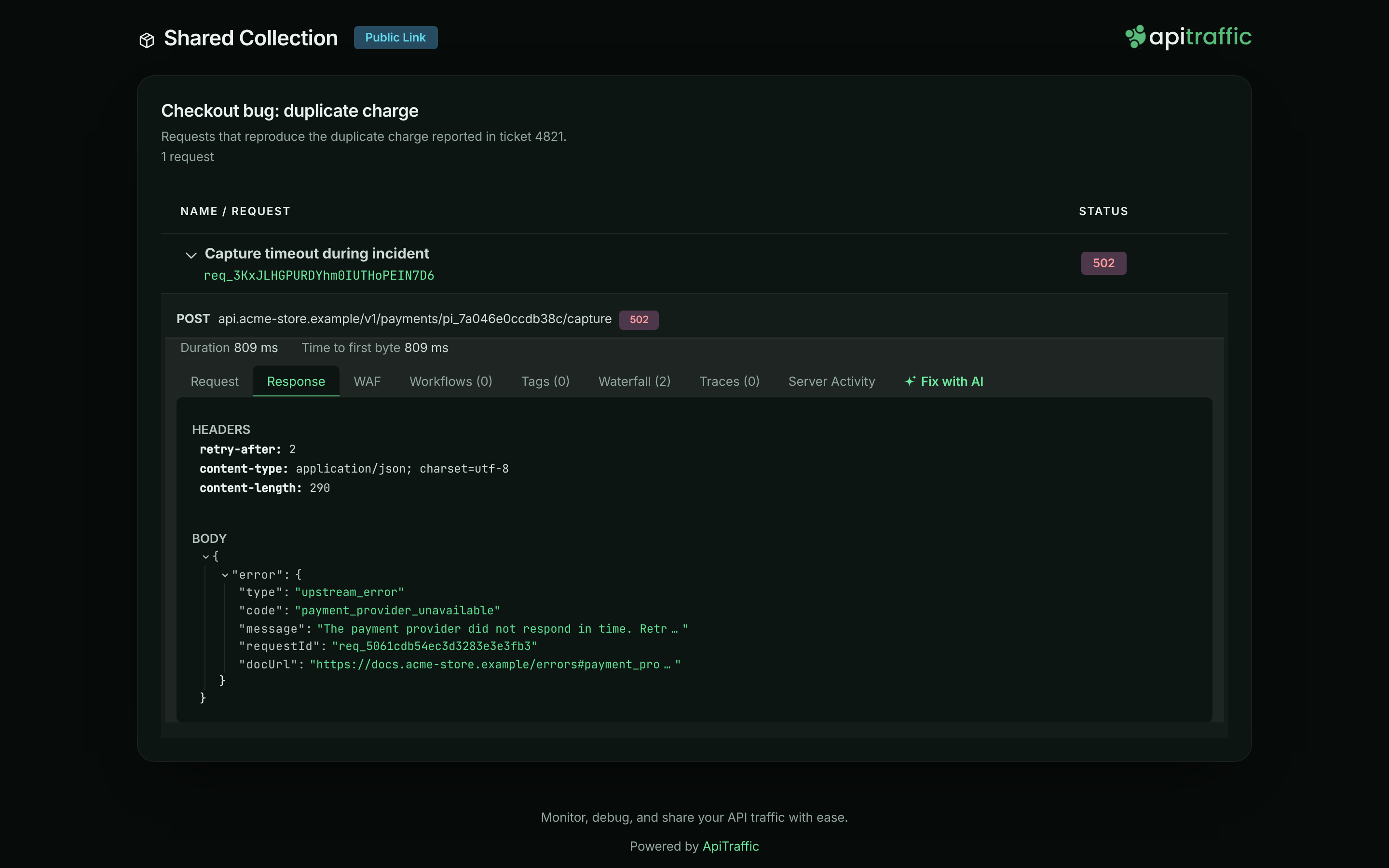Screen dimensions: 1389x868
Task: Select the Response tab
Action: [296, 381]
